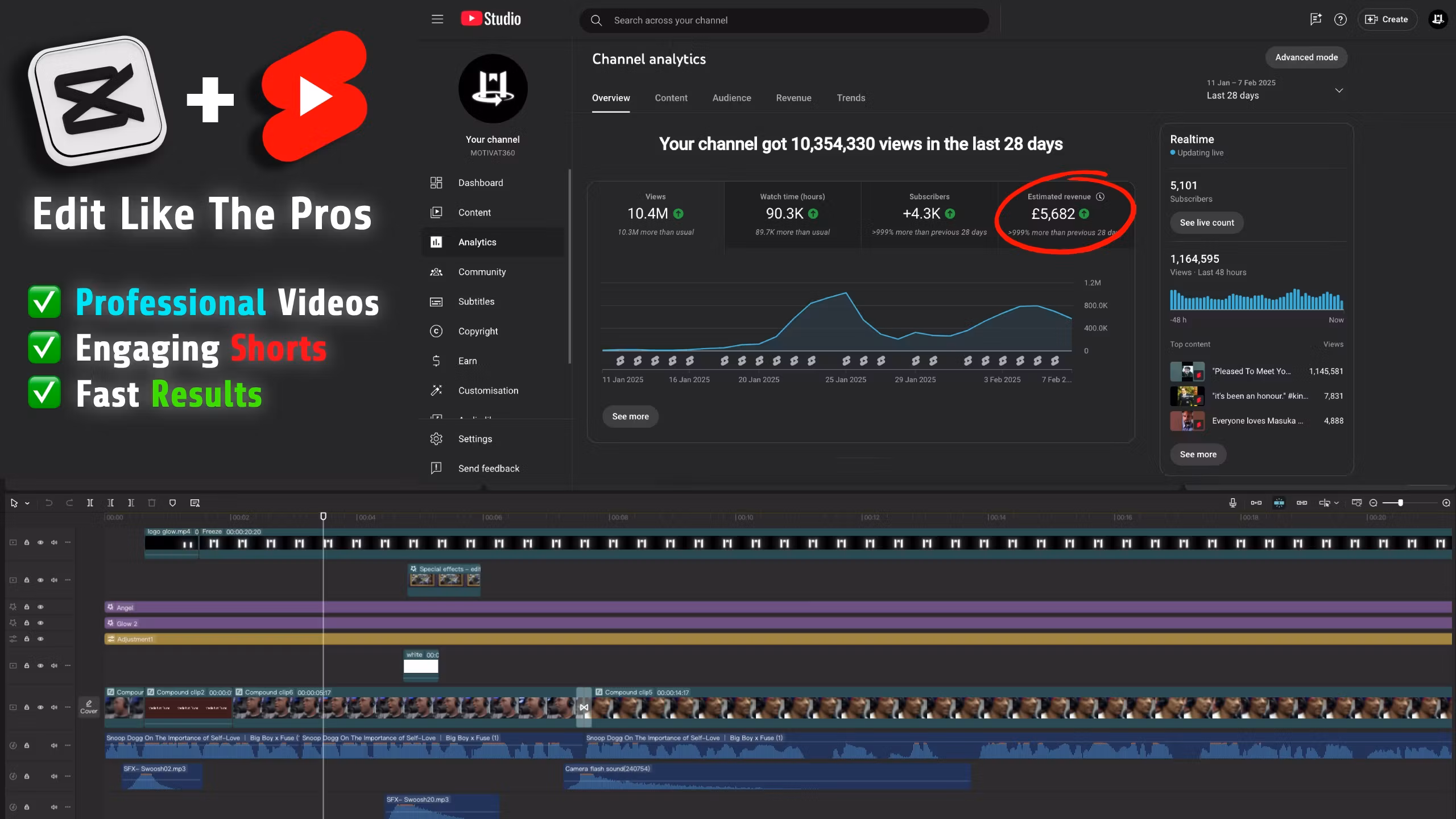Viewport: 1456px width, 819px height.
Task: Click the See live count button
Action: (1206, 223)
